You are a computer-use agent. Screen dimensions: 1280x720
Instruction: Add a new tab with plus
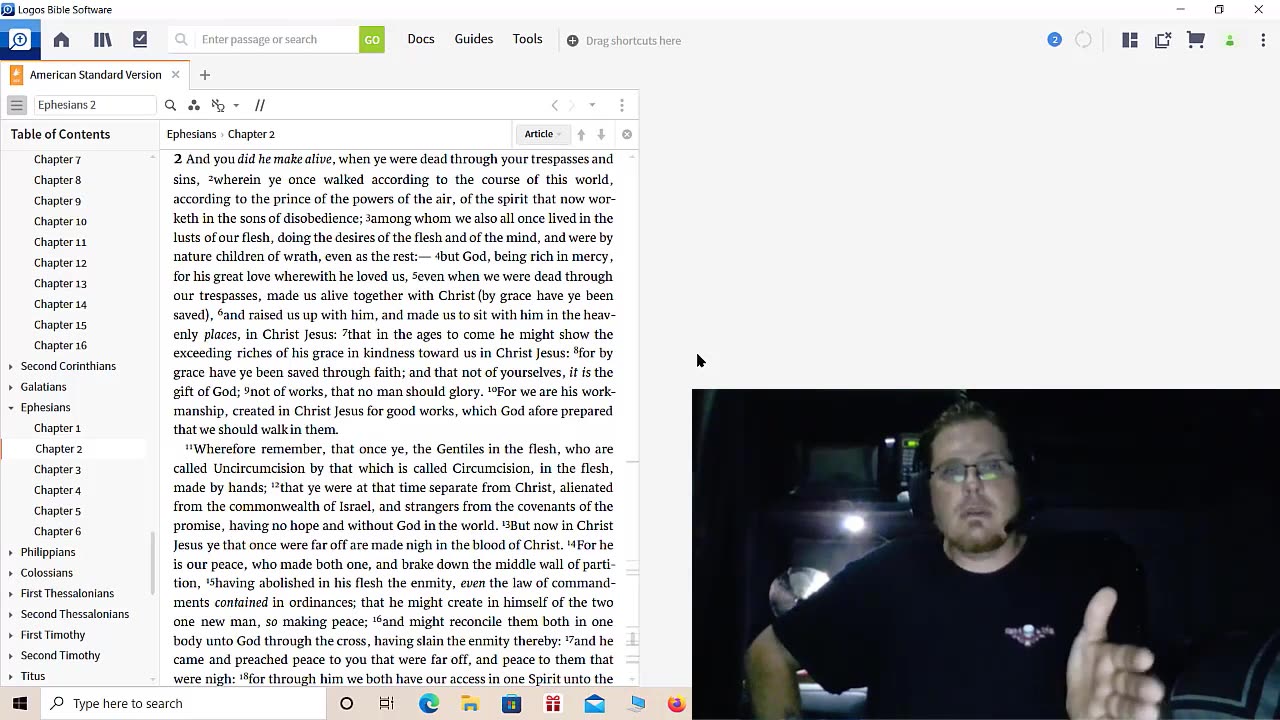tap(205, 75)
